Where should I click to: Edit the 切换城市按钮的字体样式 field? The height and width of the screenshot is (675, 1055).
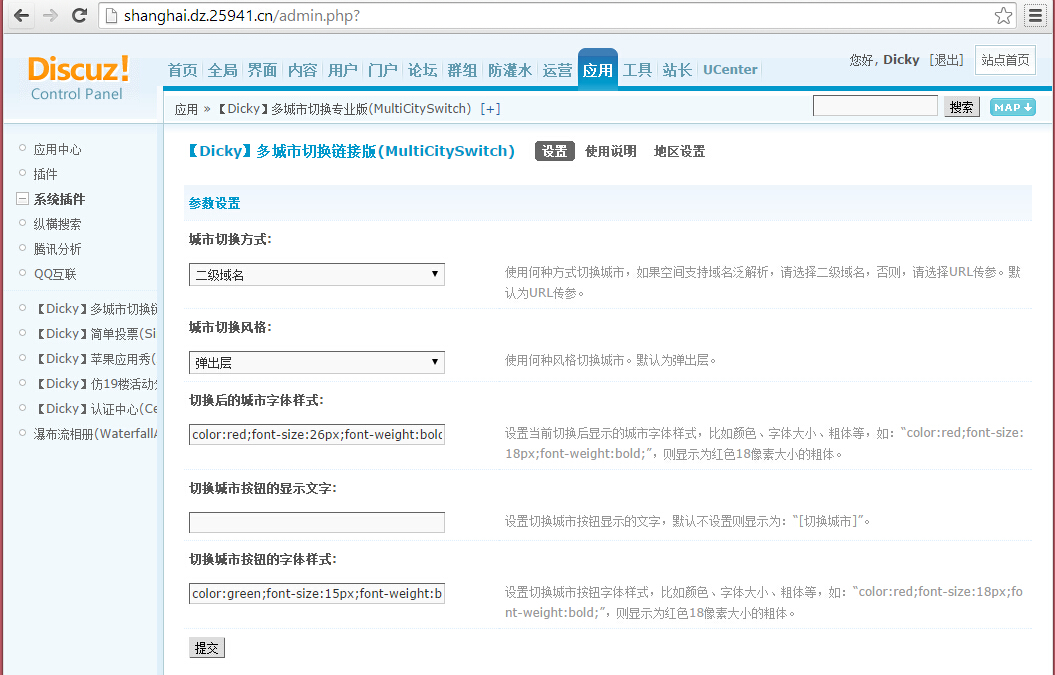(x=317, y=593)
